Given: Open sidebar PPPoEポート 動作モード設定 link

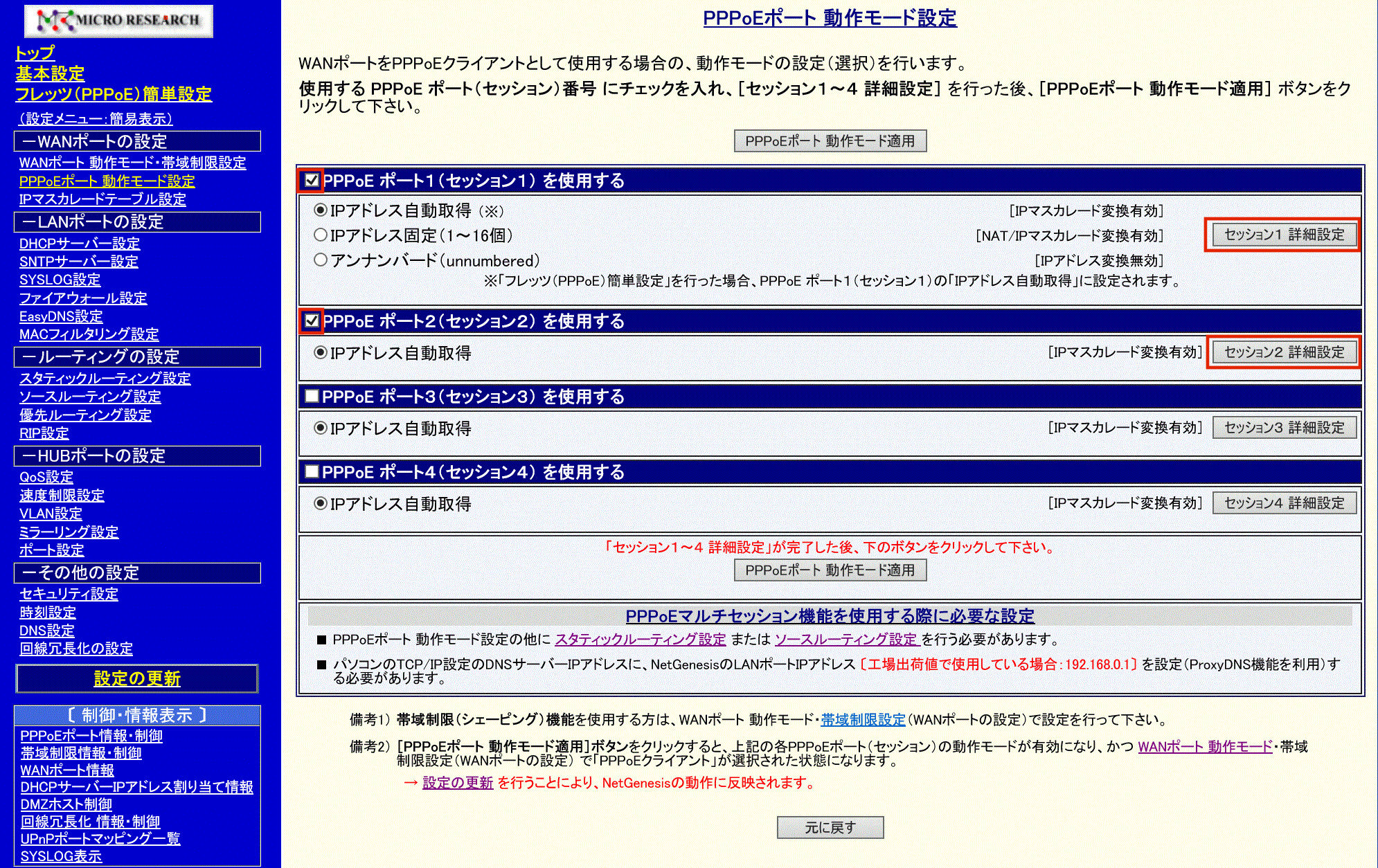Looking at the screenshot, I should [107, 181].
